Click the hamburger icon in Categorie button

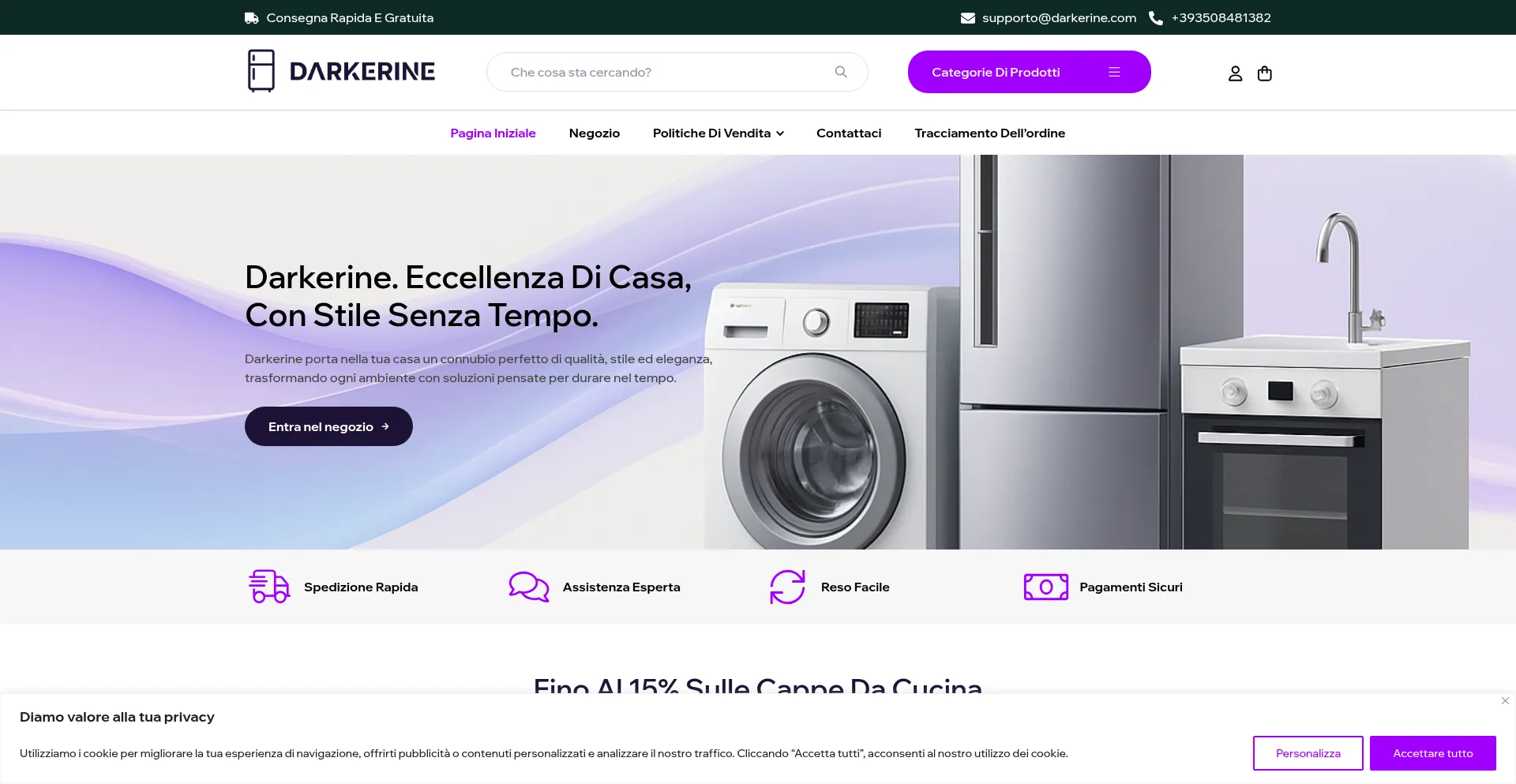click(1114, 72)
